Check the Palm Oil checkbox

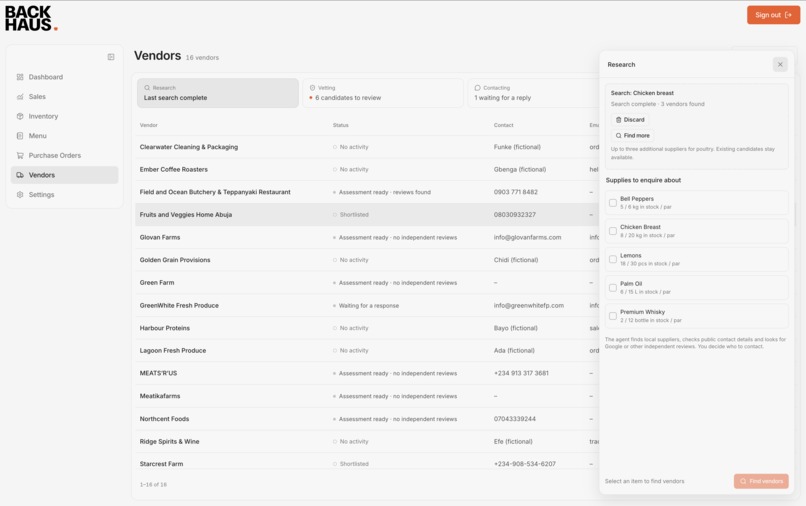[613, 287]
